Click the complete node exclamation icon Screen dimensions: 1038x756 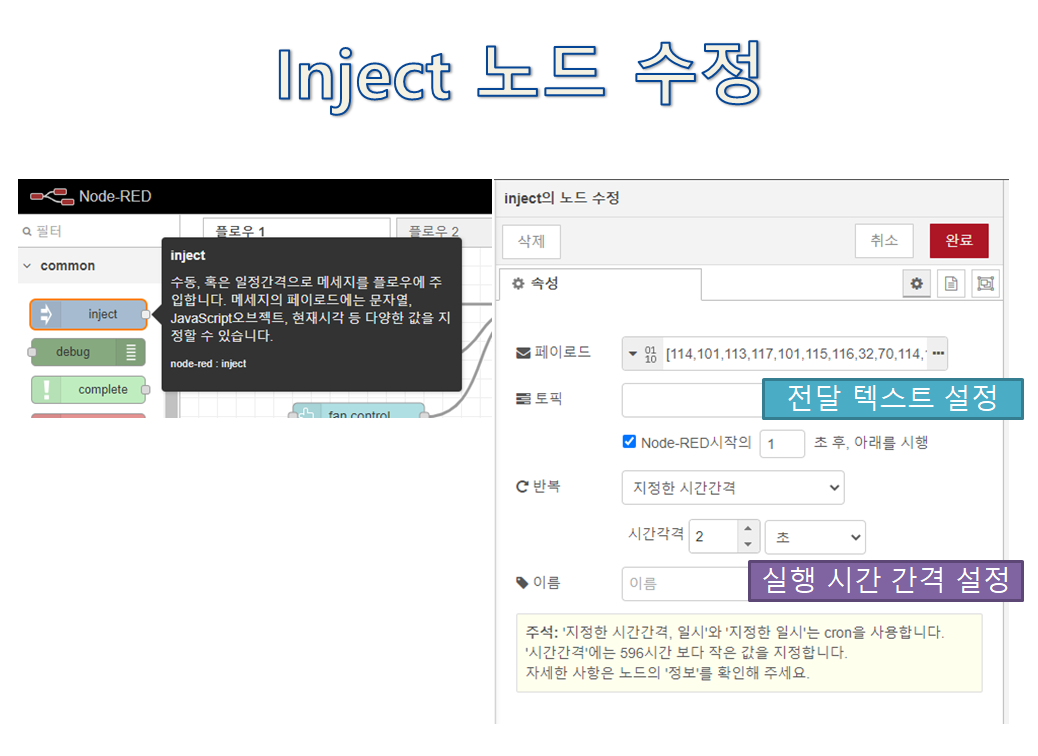tap(46, 389)
